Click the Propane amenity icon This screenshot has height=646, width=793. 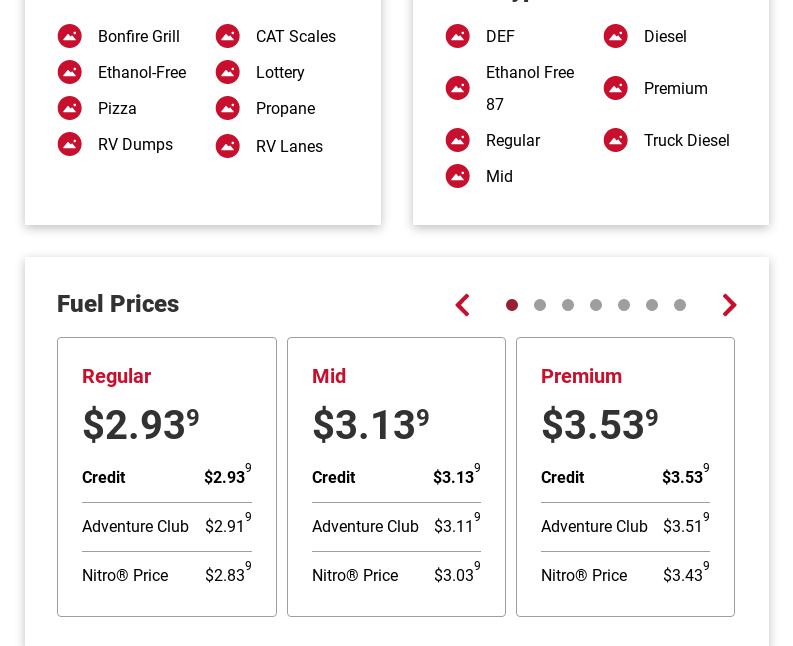pos(228,108)
